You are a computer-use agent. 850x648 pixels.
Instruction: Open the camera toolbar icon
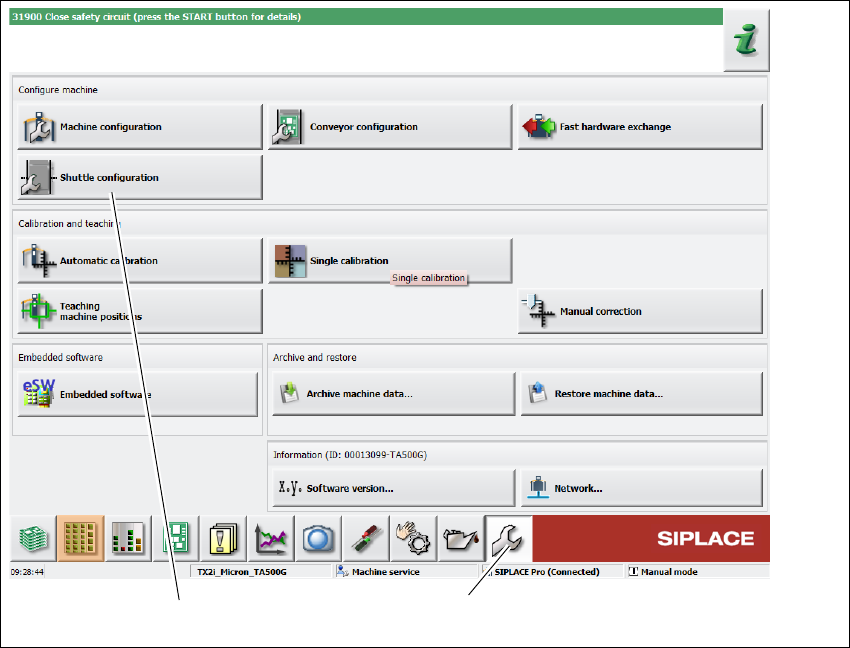pos(318,538)
